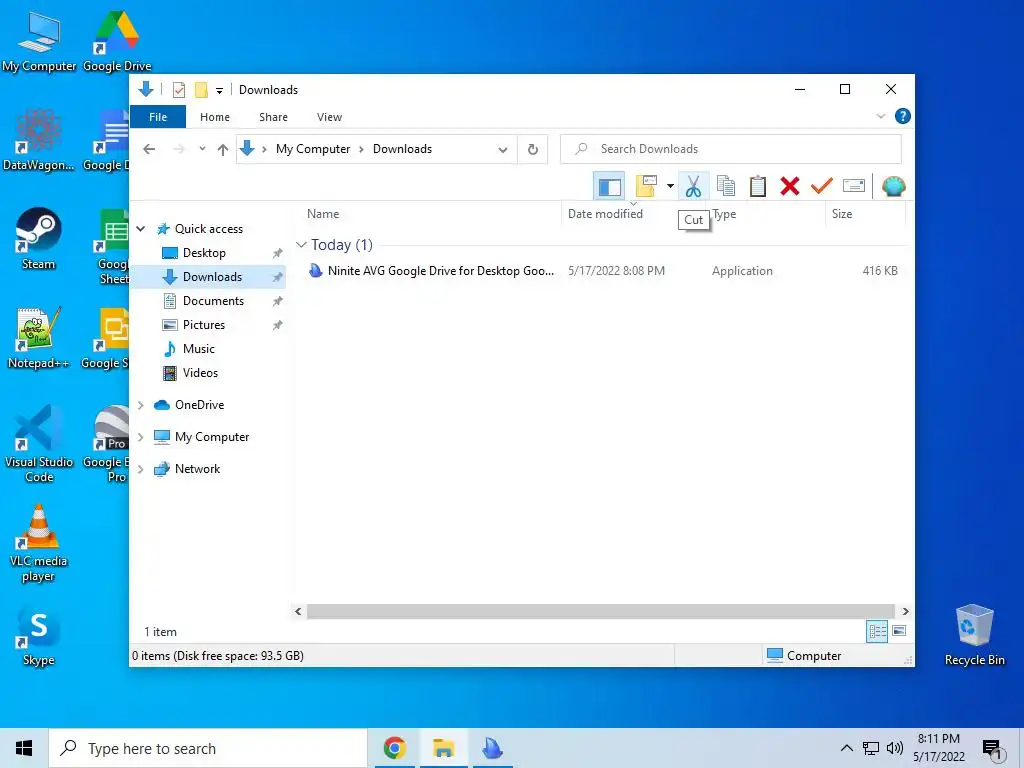Refresh the Downloads folder view

click(533, 149)
